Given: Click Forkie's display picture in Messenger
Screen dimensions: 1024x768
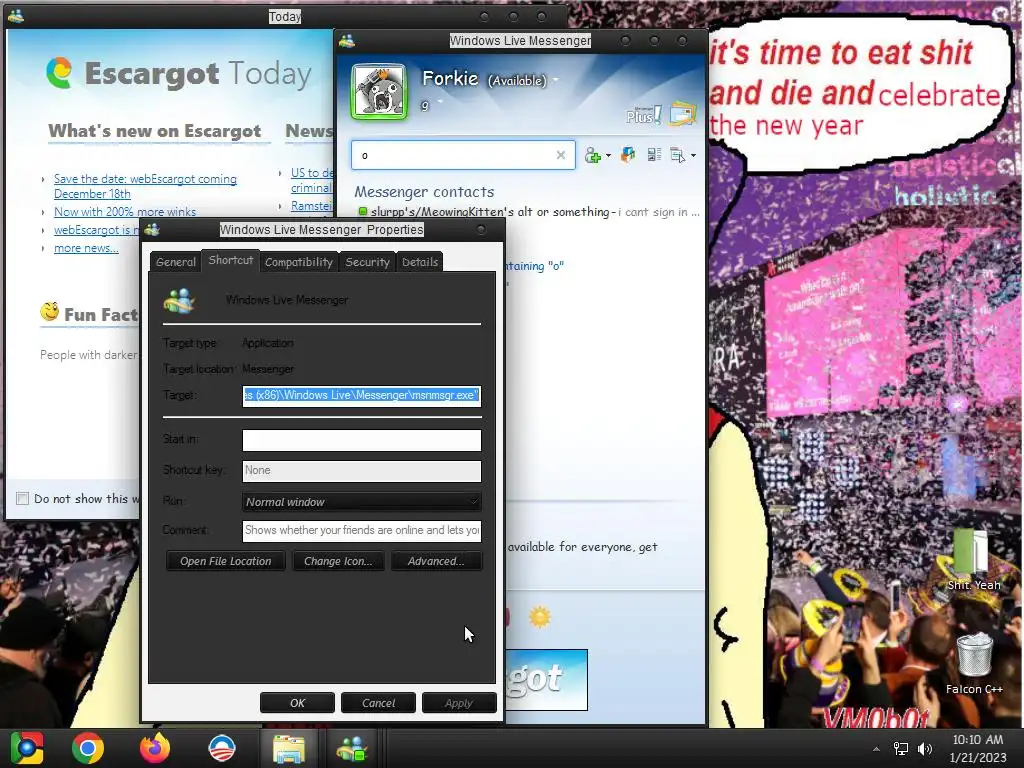Looking at the screenshot, I should 379,92.
